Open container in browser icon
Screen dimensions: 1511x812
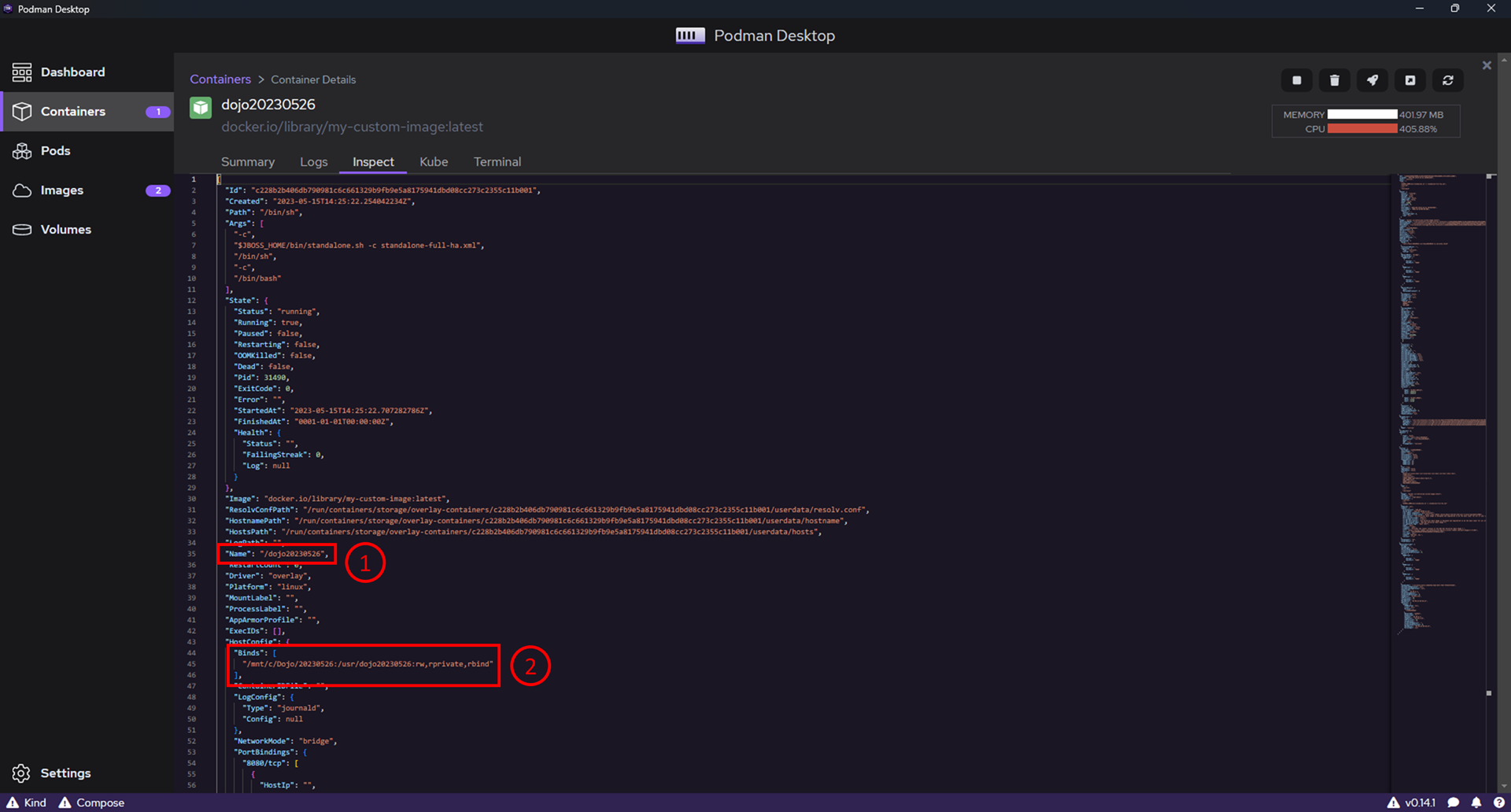point(1410,80)
